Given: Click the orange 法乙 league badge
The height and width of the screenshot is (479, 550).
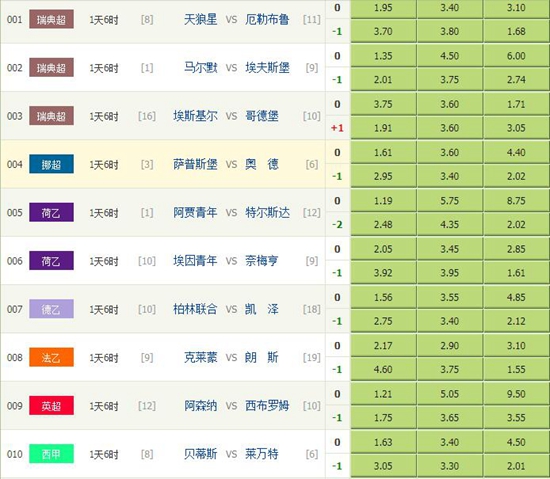Looking at the screenshot, I should [51, 357].
